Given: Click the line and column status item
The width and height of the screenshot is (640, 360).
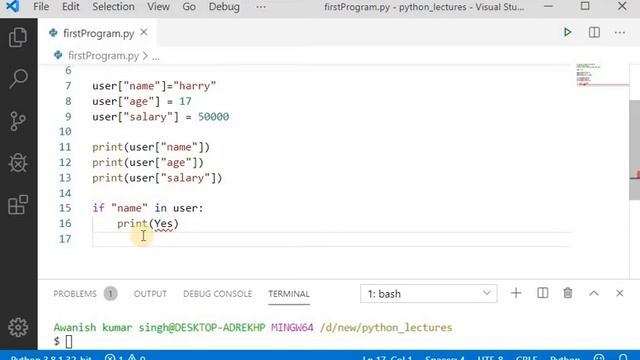Looking at the screenshot, I should 387,357.
